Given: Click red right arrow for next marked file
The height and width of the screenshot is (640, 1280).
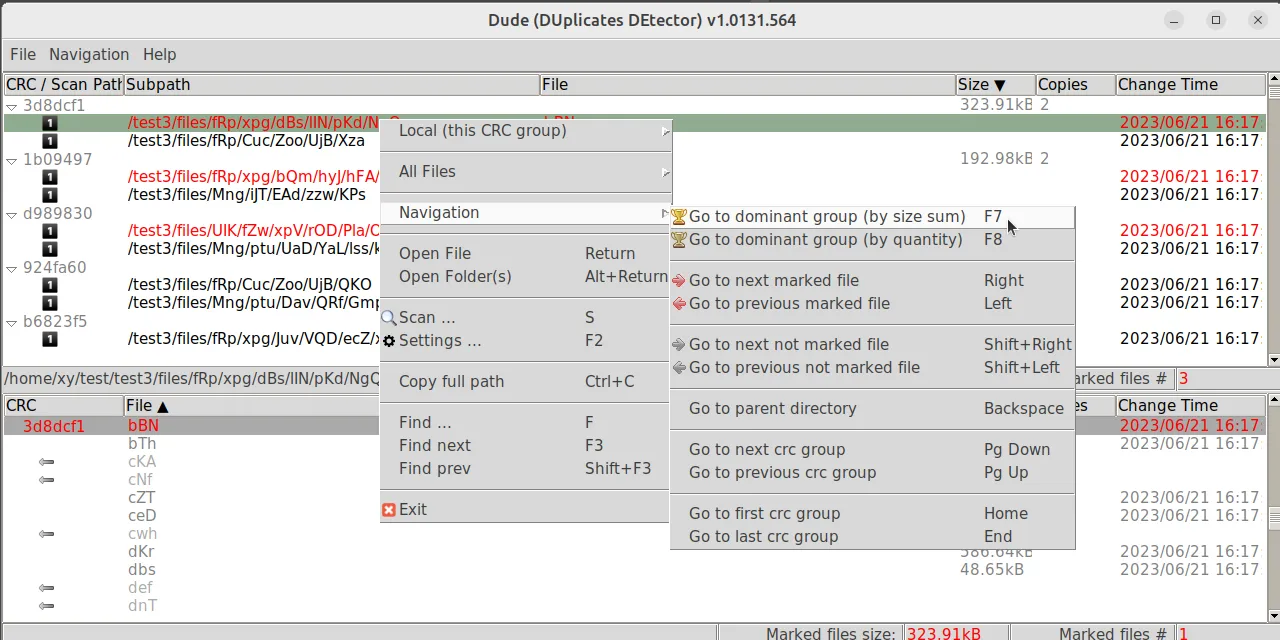Looking at the screenshot, I should [679, 280].
